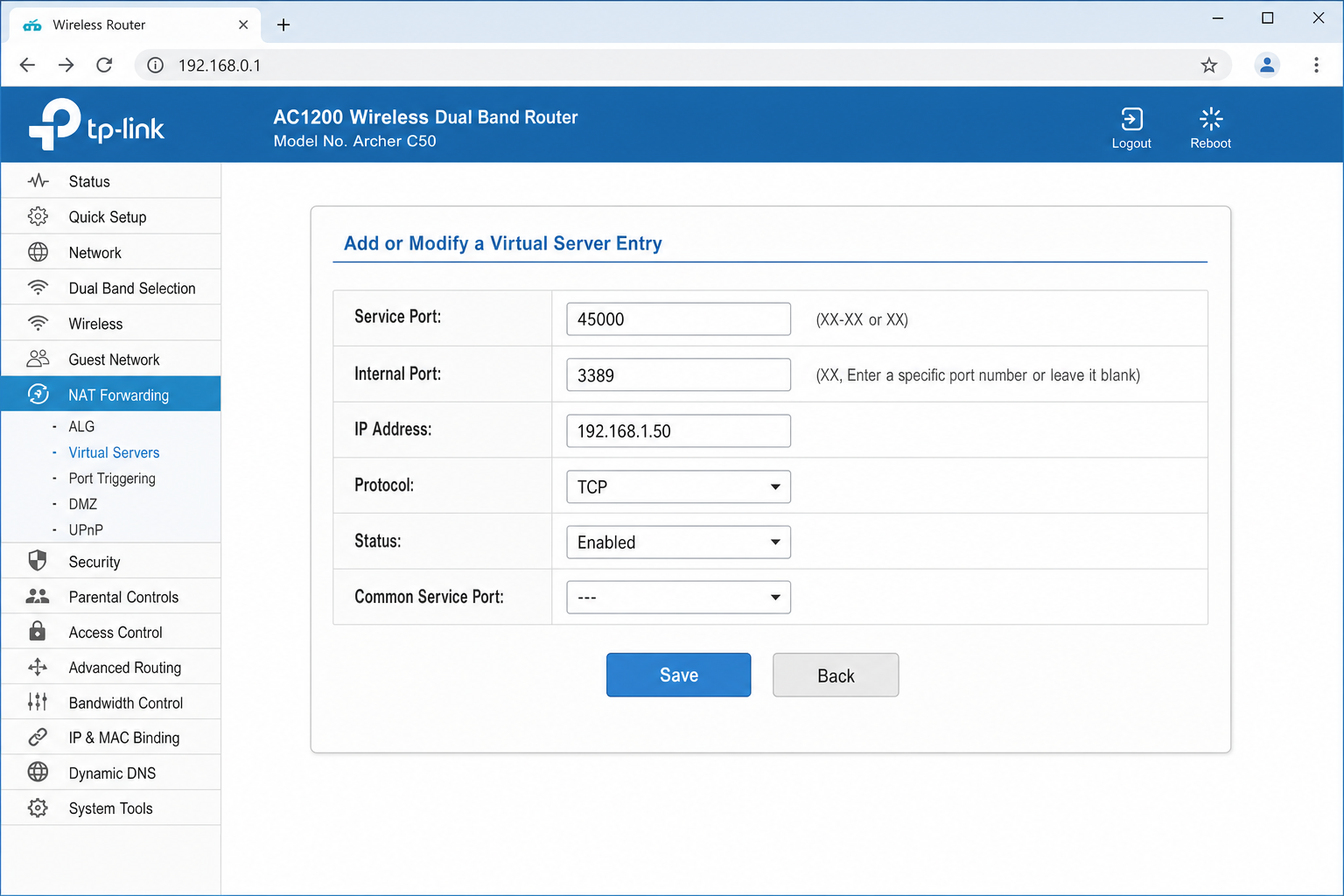Select DMZ submenu item
The image size is (1344, 896).
(x=83, y=504)
